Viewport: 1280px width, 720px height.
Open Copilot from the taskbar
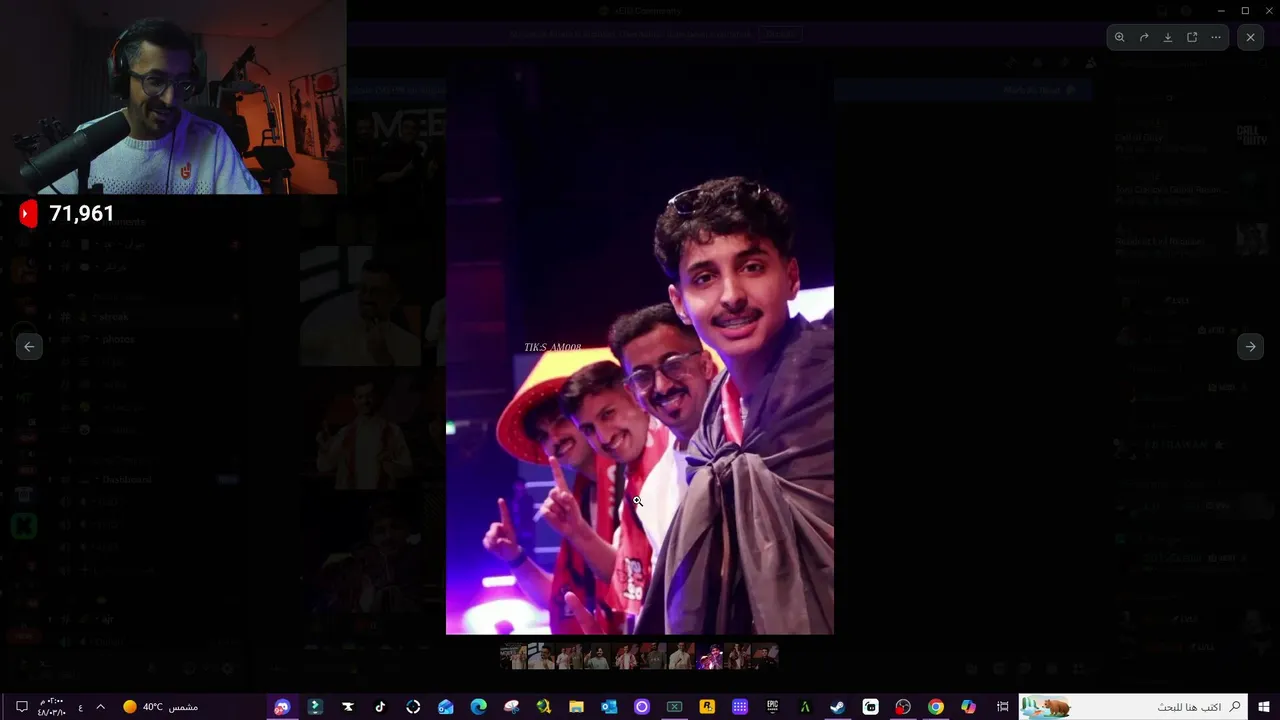pos(968,707)
